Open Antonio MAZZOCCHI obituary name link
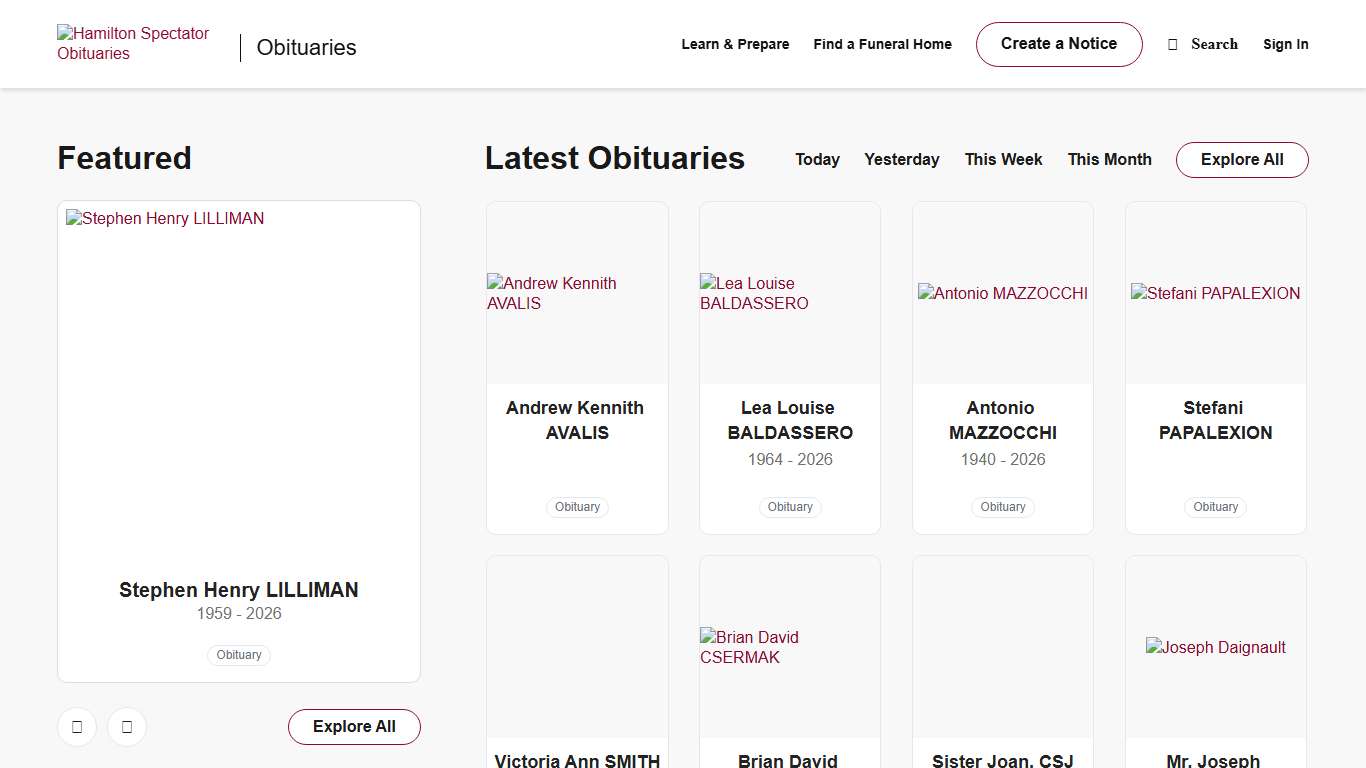 tap(1002, 420)
